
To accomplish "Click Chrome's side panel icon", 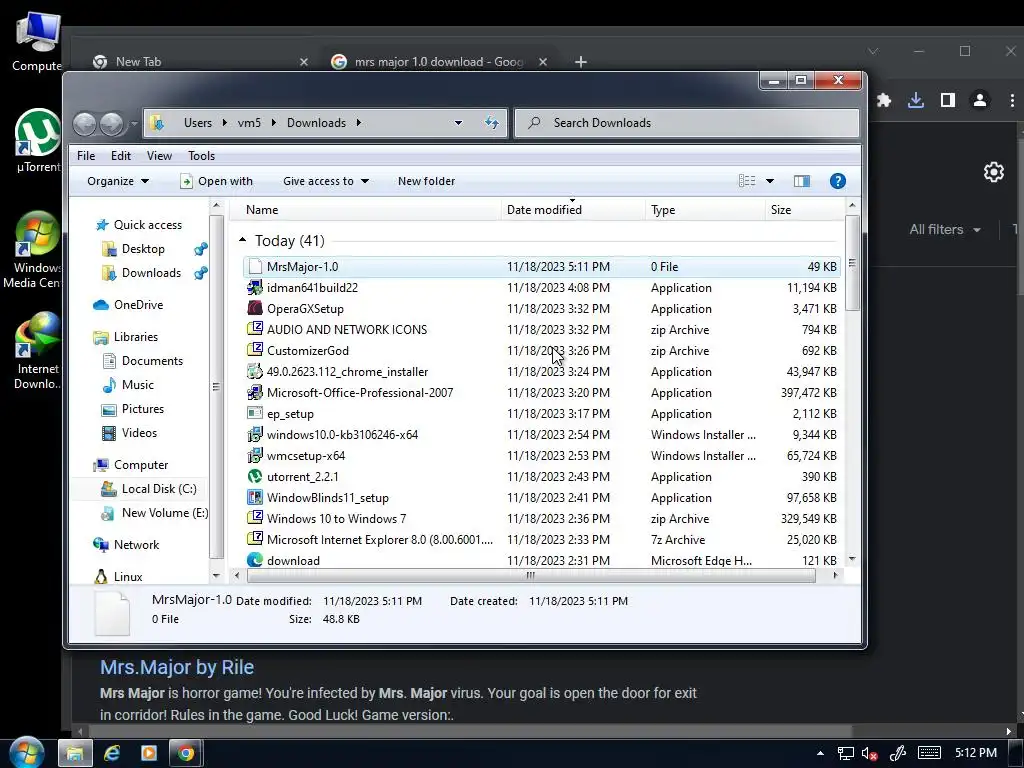I will [948, 100].
